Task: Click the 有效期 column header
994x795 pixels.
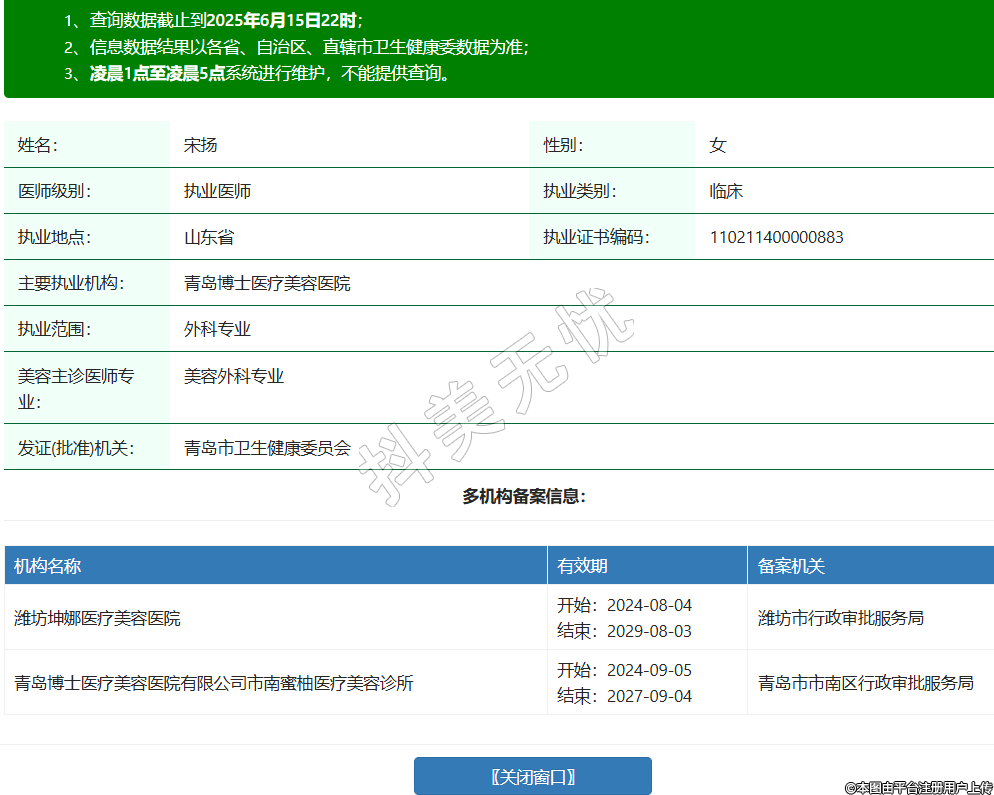Action: point(582,566)
